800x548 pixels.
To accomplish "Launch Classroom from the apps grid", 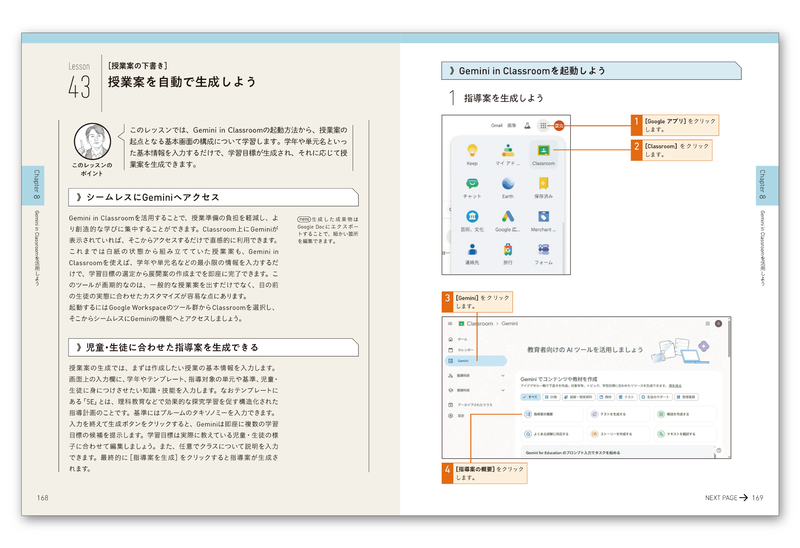I will click(x=543, y=155).
